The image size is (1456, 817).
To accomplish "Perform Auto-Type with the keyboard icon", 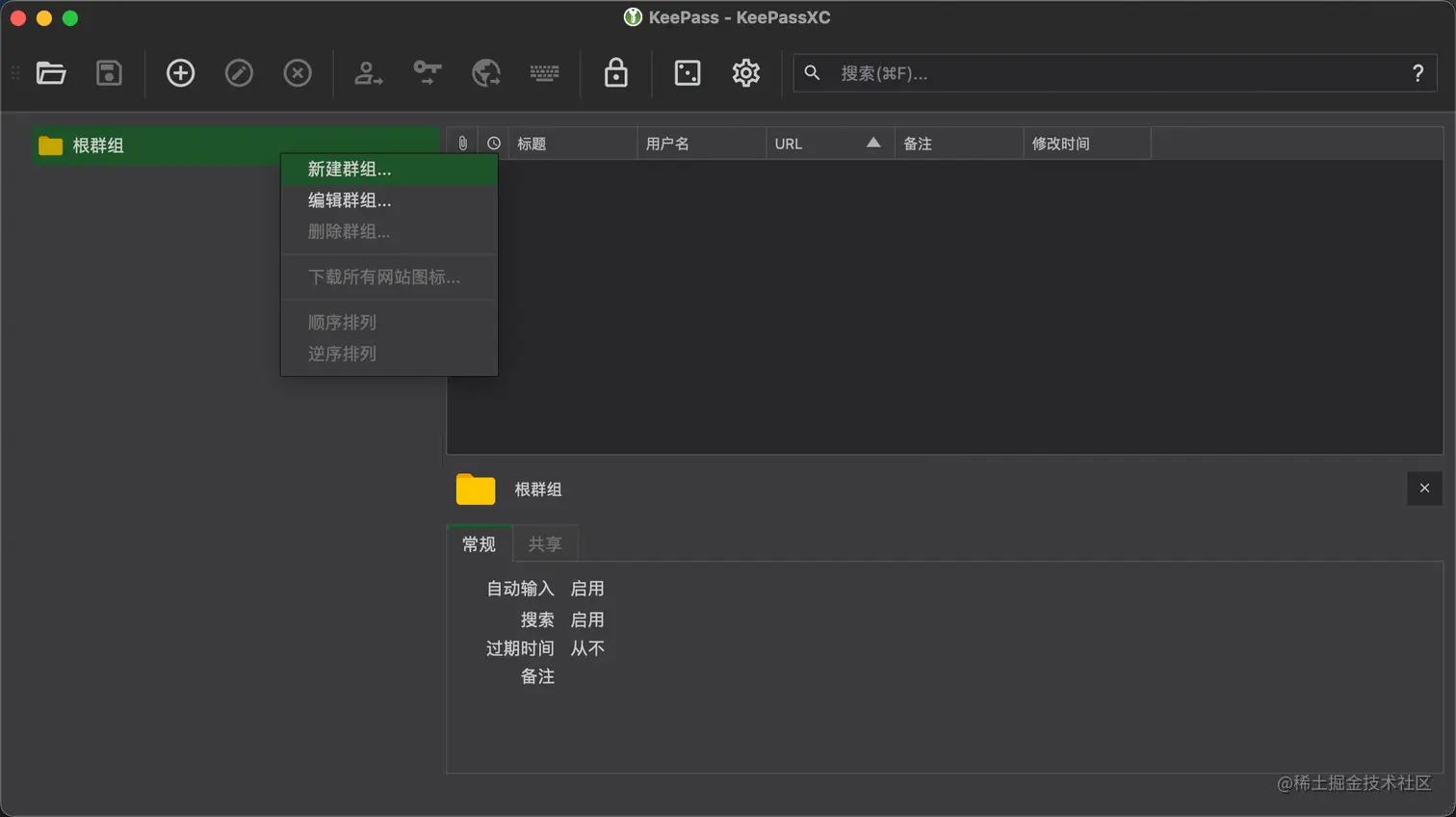I will tap(545, 73).
